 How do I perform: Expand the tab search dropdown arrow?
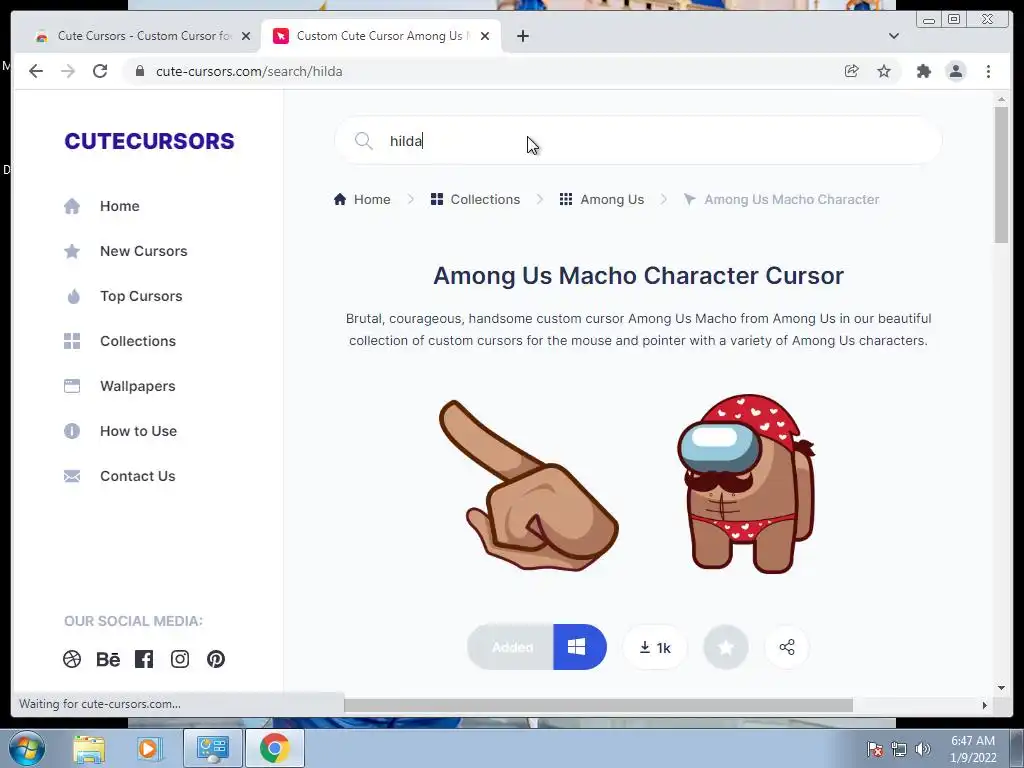click(893, 36)
